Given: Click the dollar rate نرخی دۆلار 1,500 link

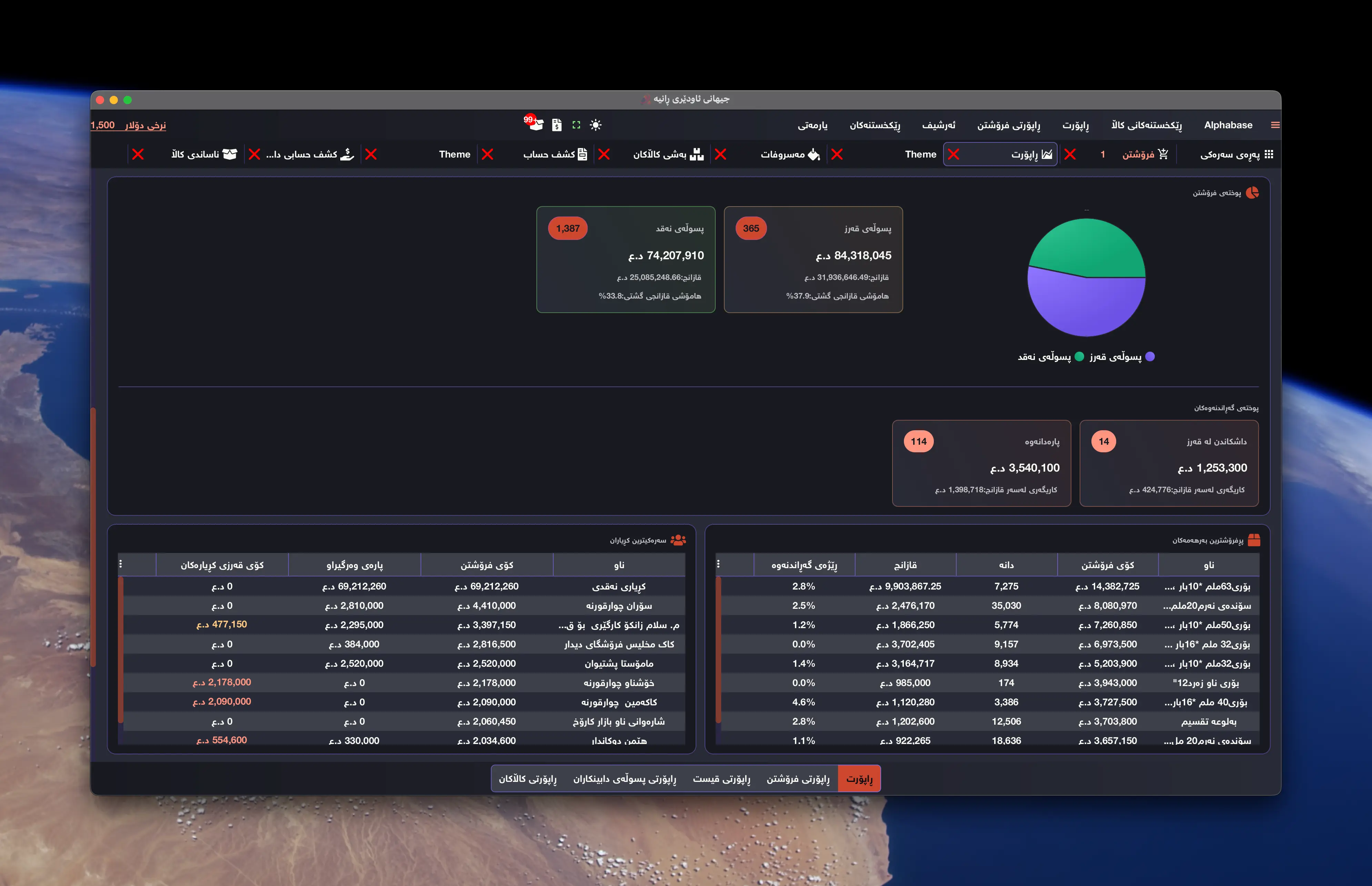Looking at the screenshot, I should [128, 125].
